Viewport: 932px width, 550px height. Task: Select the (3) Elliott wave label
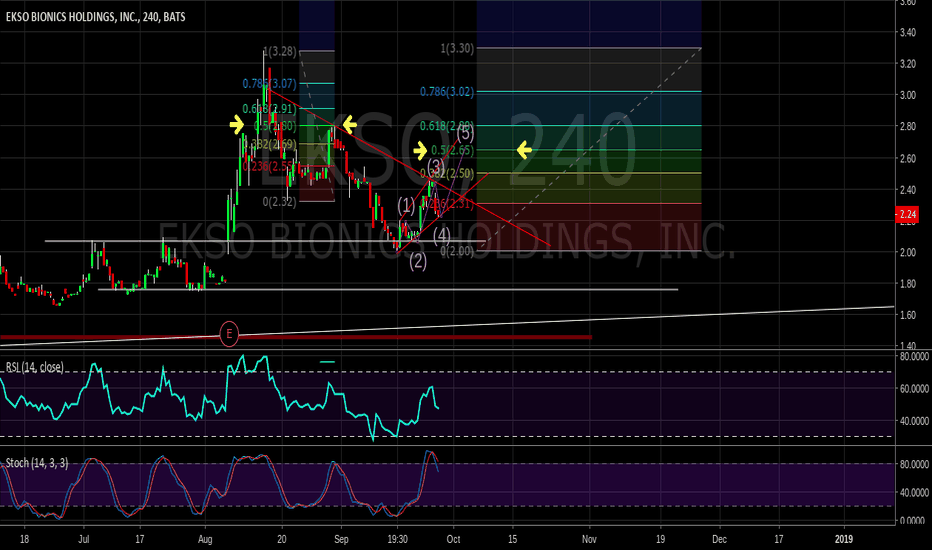click(x=436, y=166)
